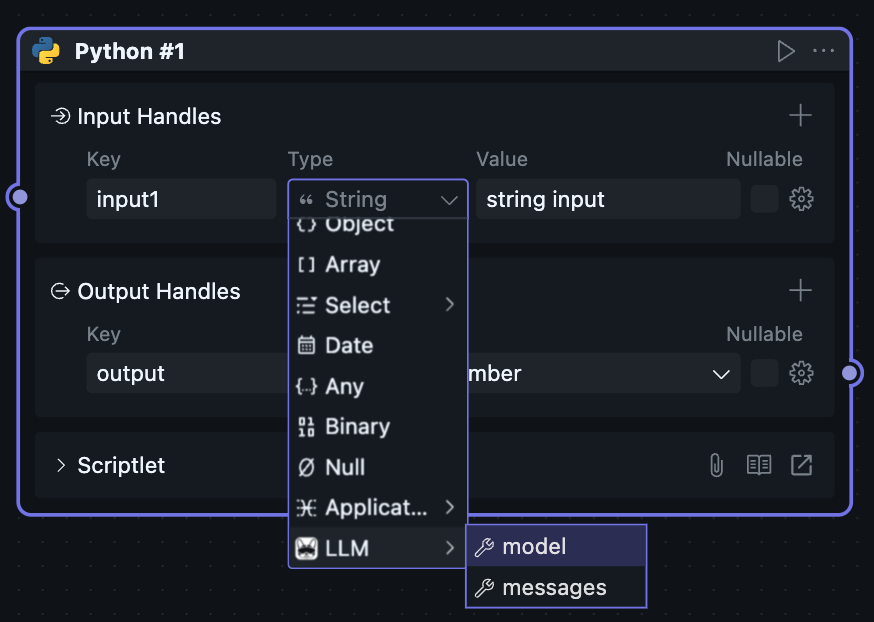Open settings gear for output handle

click(x=801, y=373)
